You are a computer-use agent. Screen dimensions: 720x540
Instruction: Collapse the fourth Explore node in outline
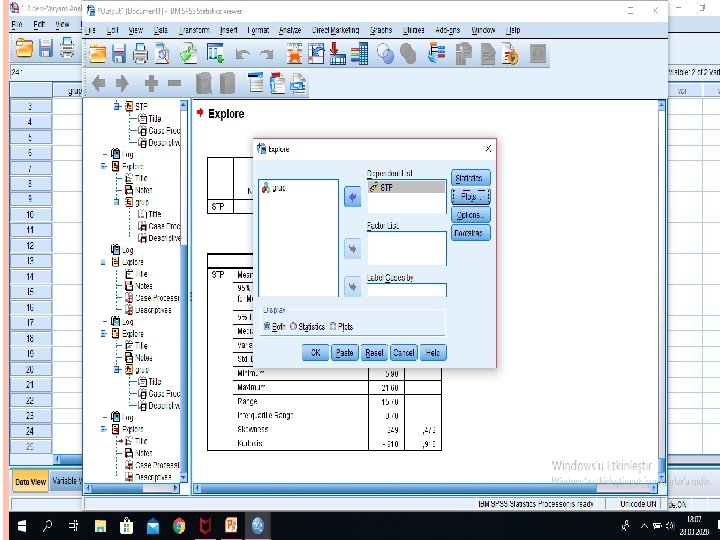104,333
